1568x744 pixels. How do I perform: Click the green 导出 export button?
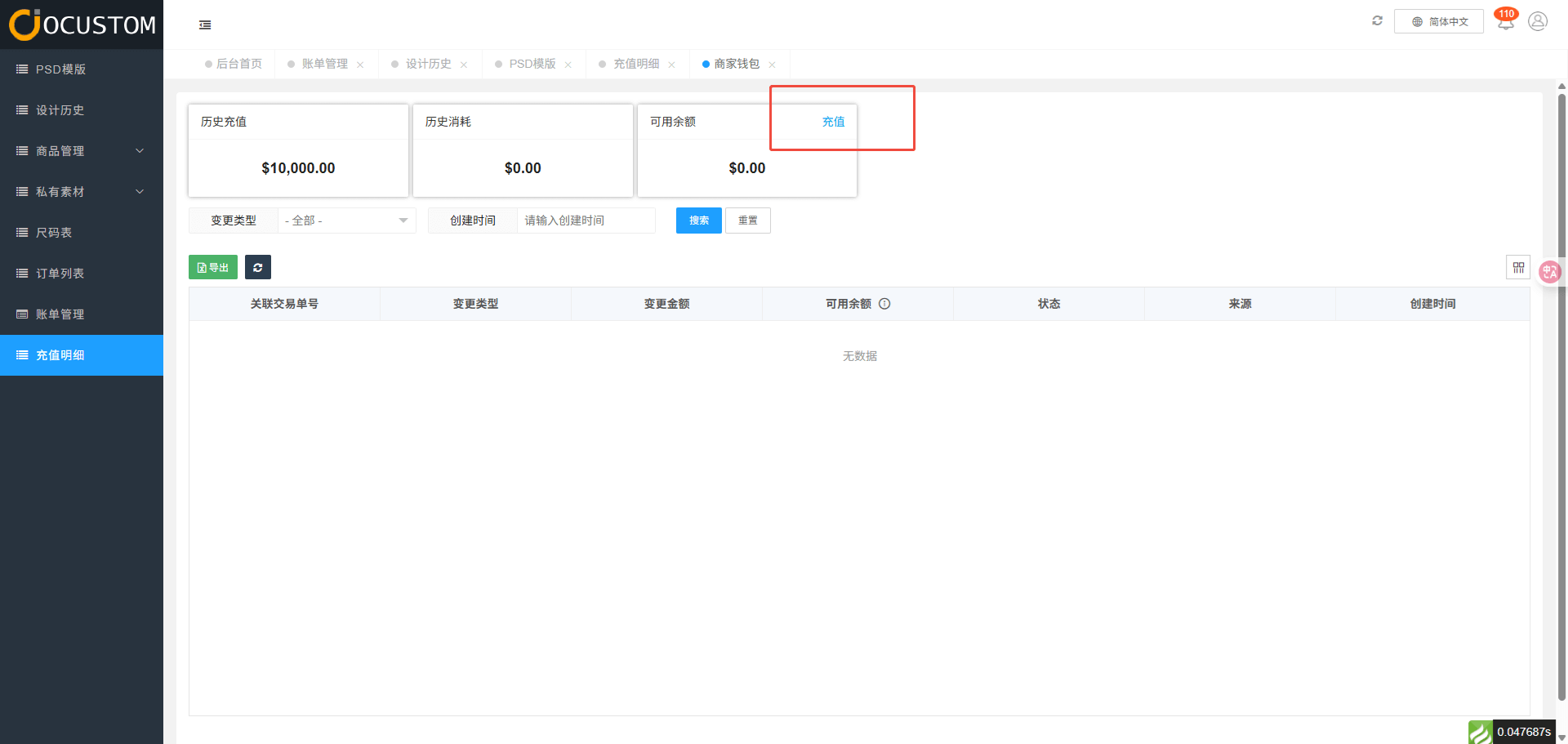213,267
